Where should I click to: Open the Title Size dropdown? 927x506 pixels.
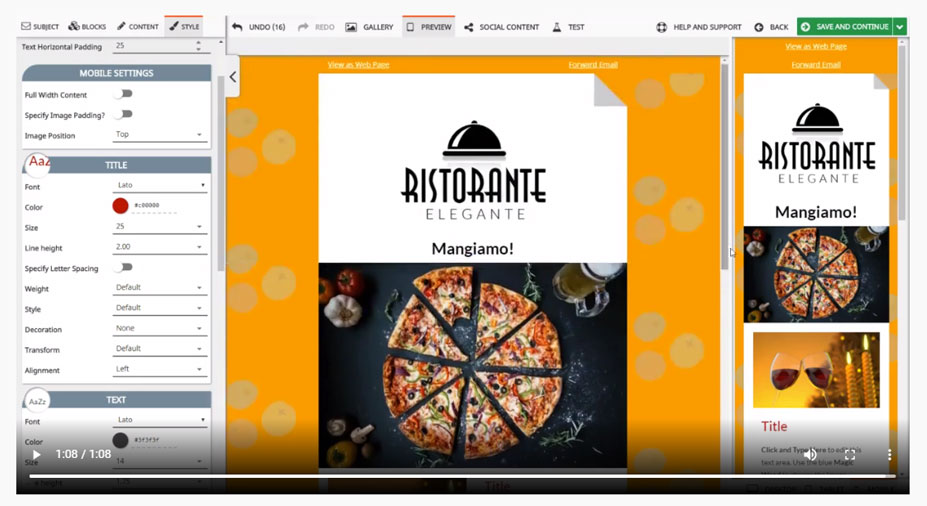coord(159,226)
